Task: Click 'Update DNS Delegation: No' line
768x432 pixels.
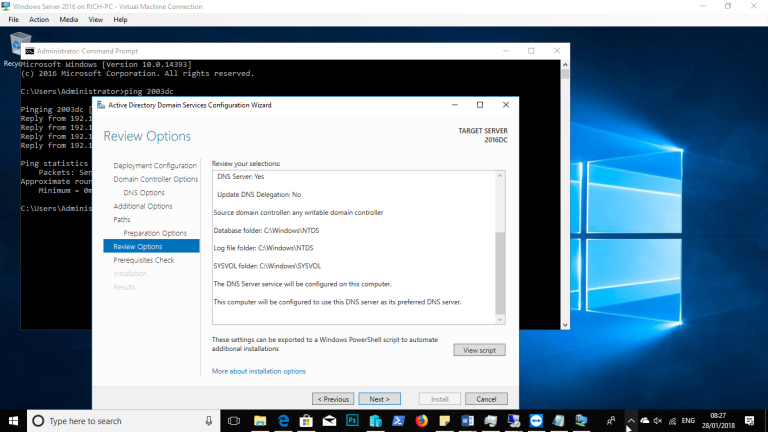Action: pyautogui.click(x=259, y=194)
